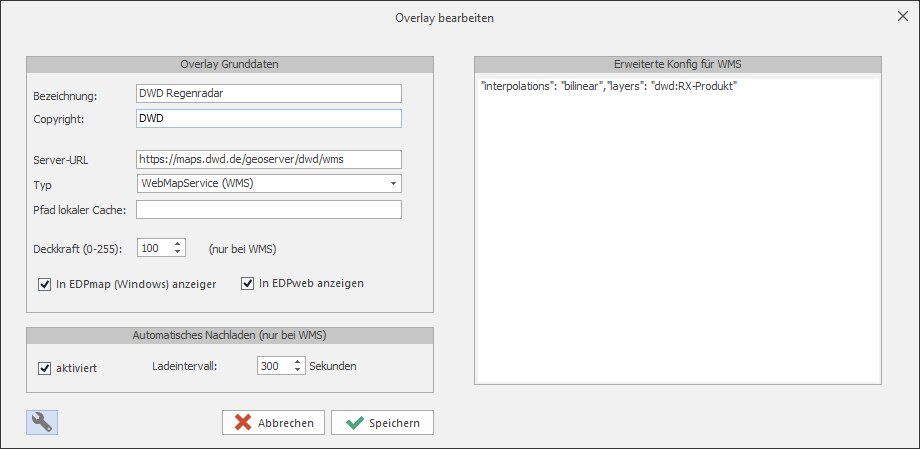Click the Sekunden label
920x449 pixels.
[333, 366]
